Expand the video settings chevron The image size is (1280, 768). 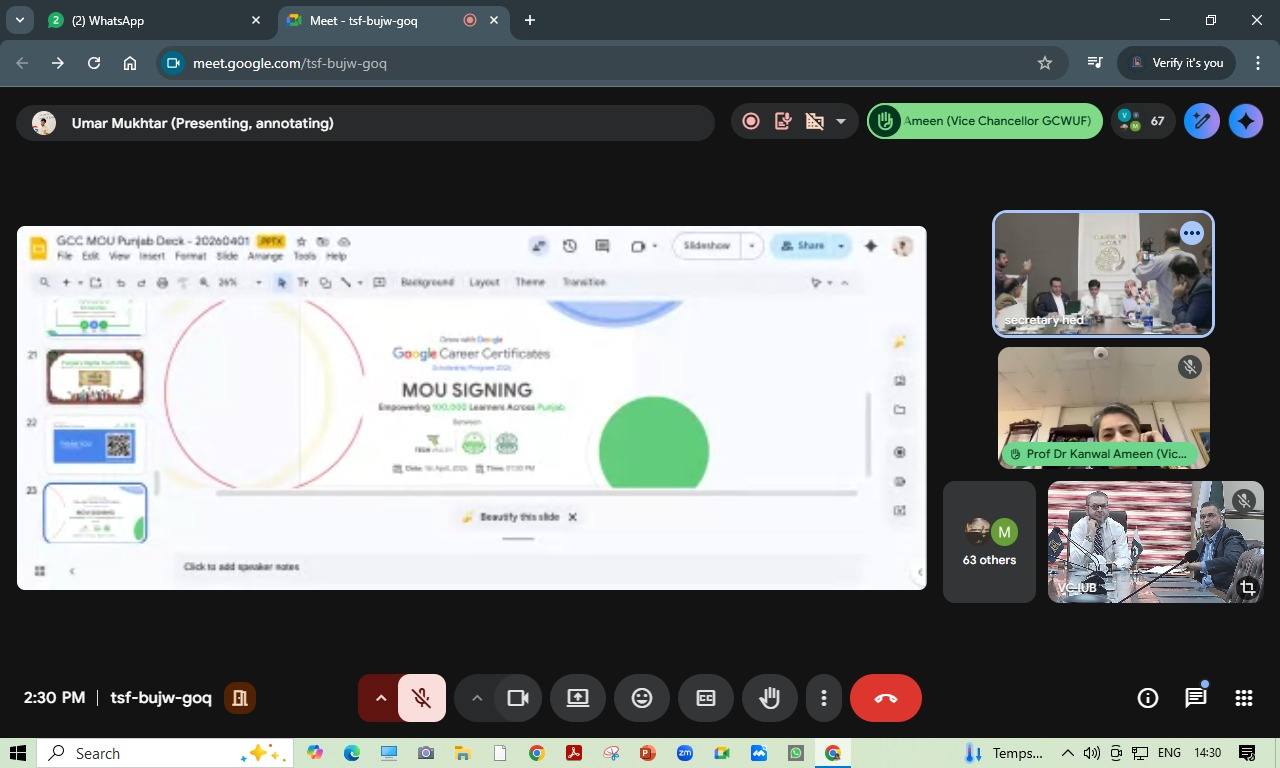pyautogui.click(x=477, y=698)
